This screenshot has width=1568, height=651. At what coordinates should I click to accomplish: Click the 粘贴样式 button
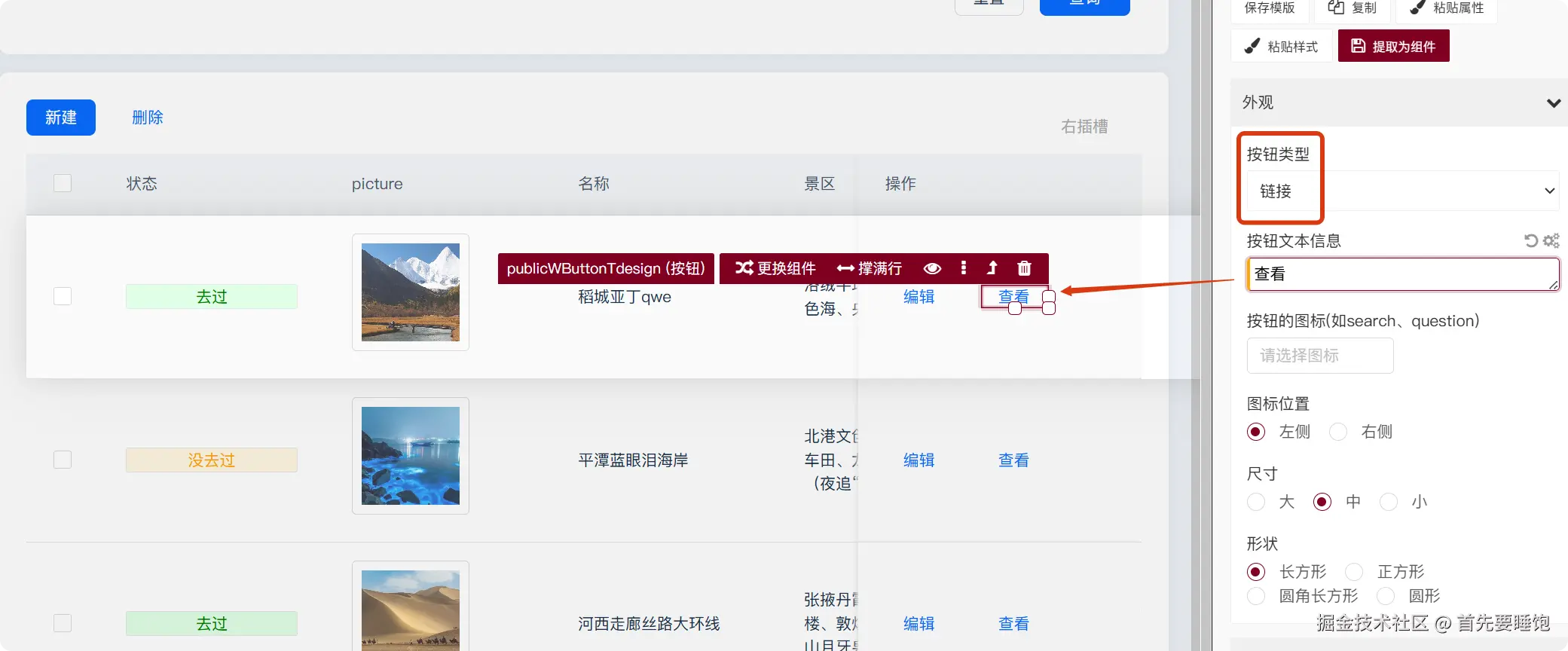point(1282,46)
